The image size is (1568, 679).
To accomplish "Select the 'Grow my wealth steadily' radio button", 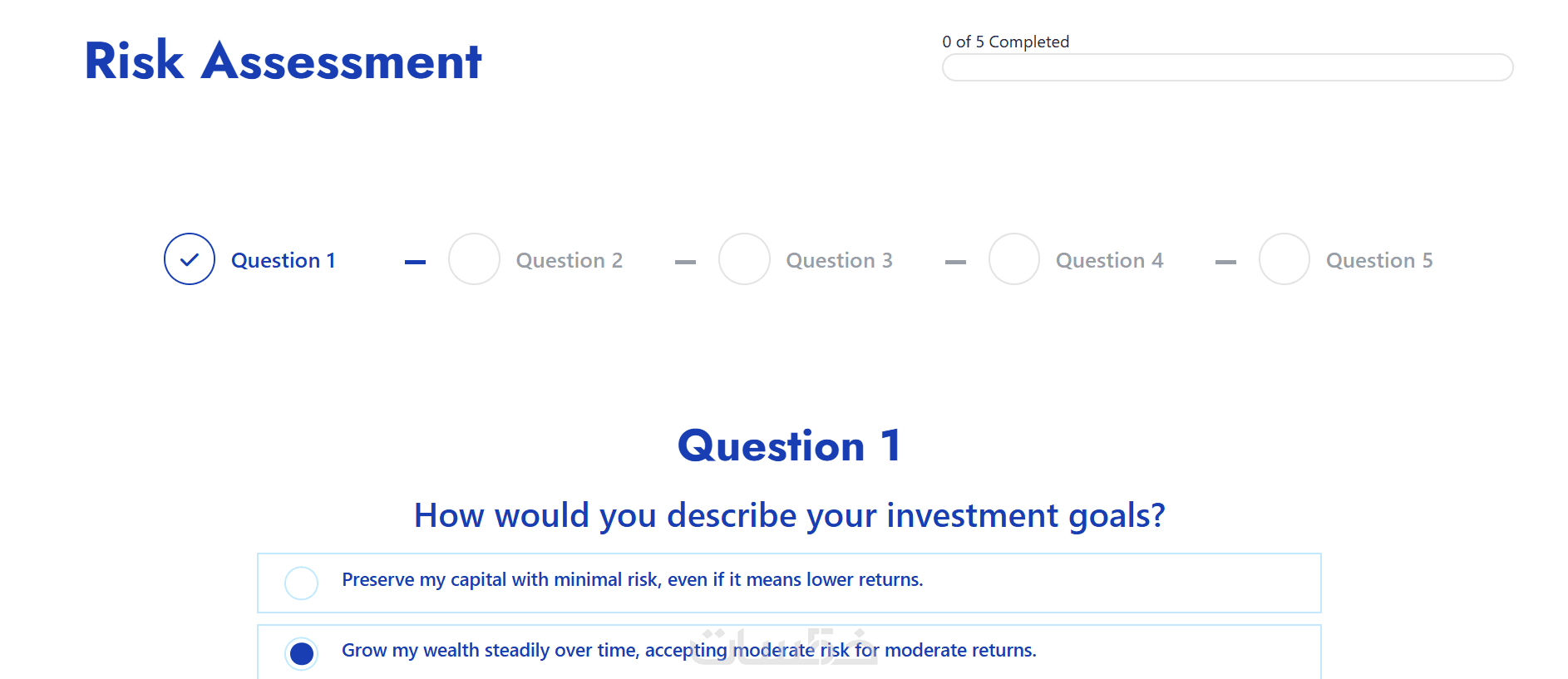I will click(301, 653).
